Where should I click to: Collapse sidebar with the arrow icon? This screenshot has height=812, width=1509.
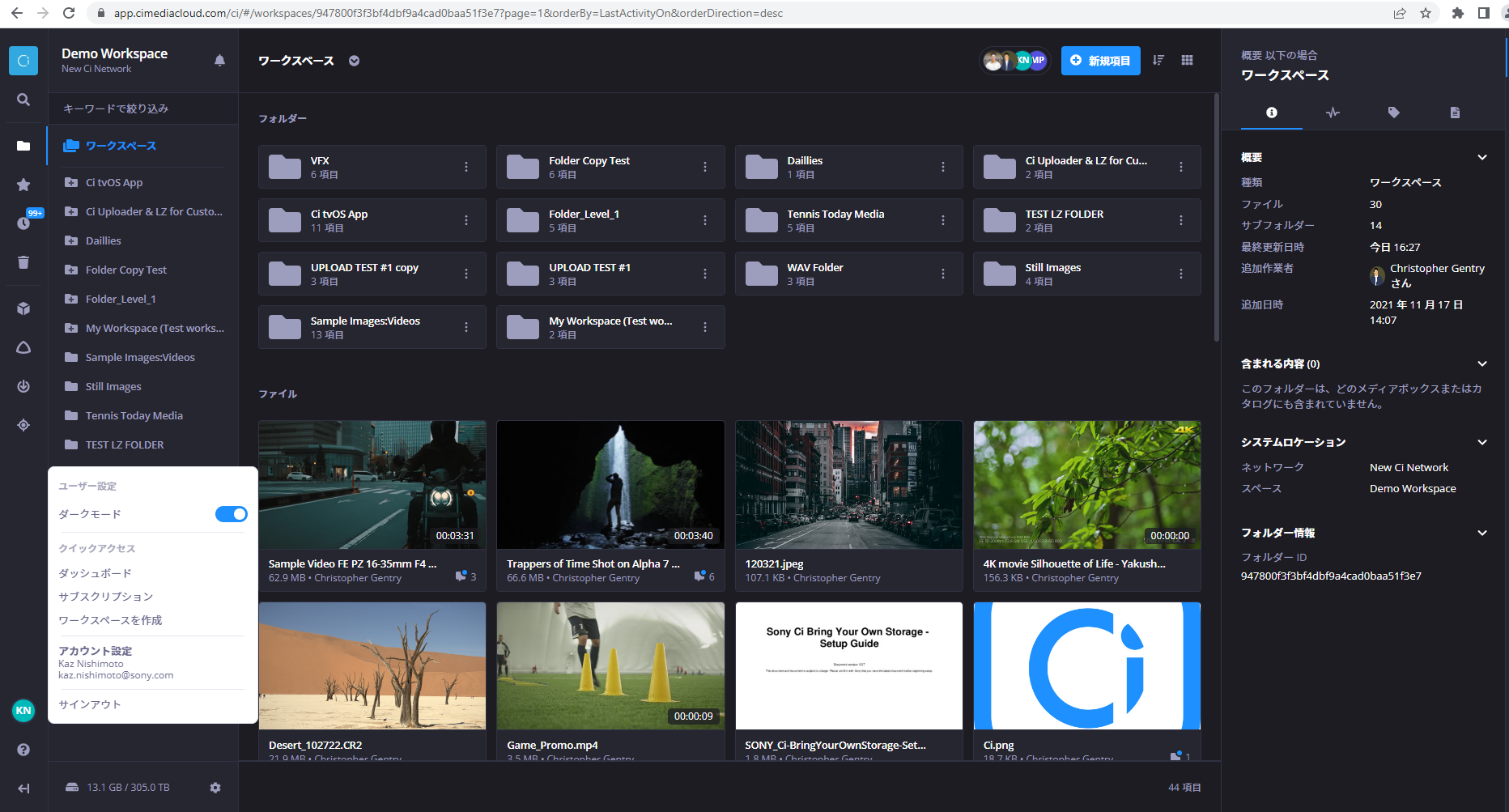tap(23, 789)
